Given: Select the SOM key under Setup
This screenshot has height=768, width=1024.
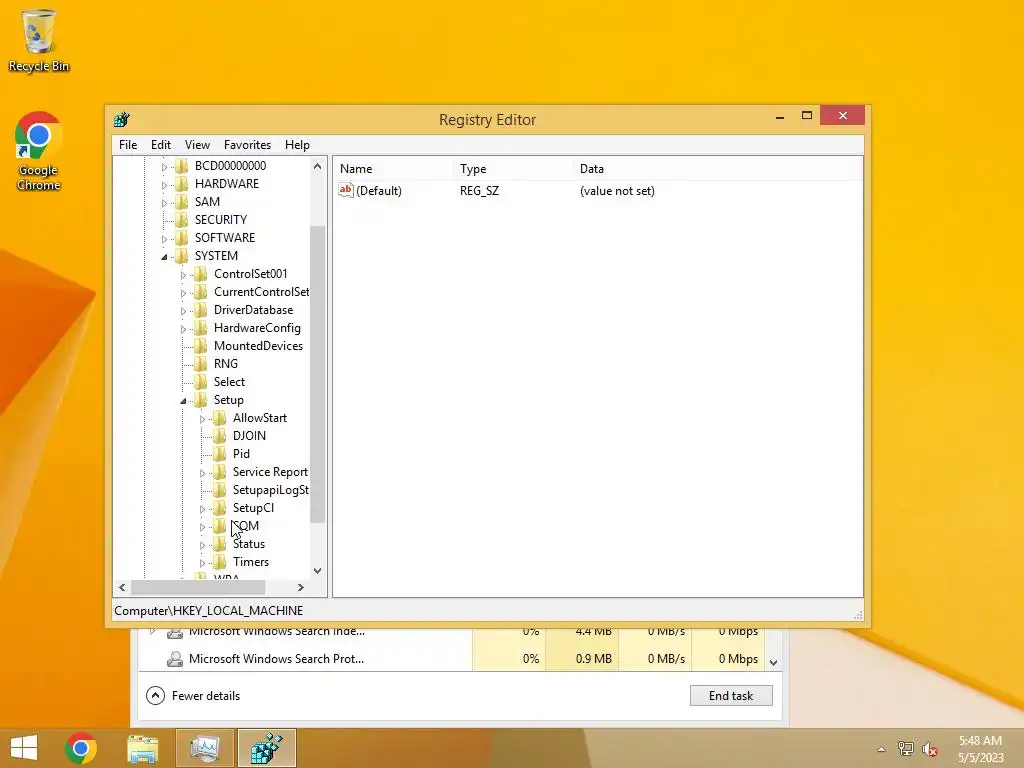Looking at the screenshot, I should (x=246, y=526).
